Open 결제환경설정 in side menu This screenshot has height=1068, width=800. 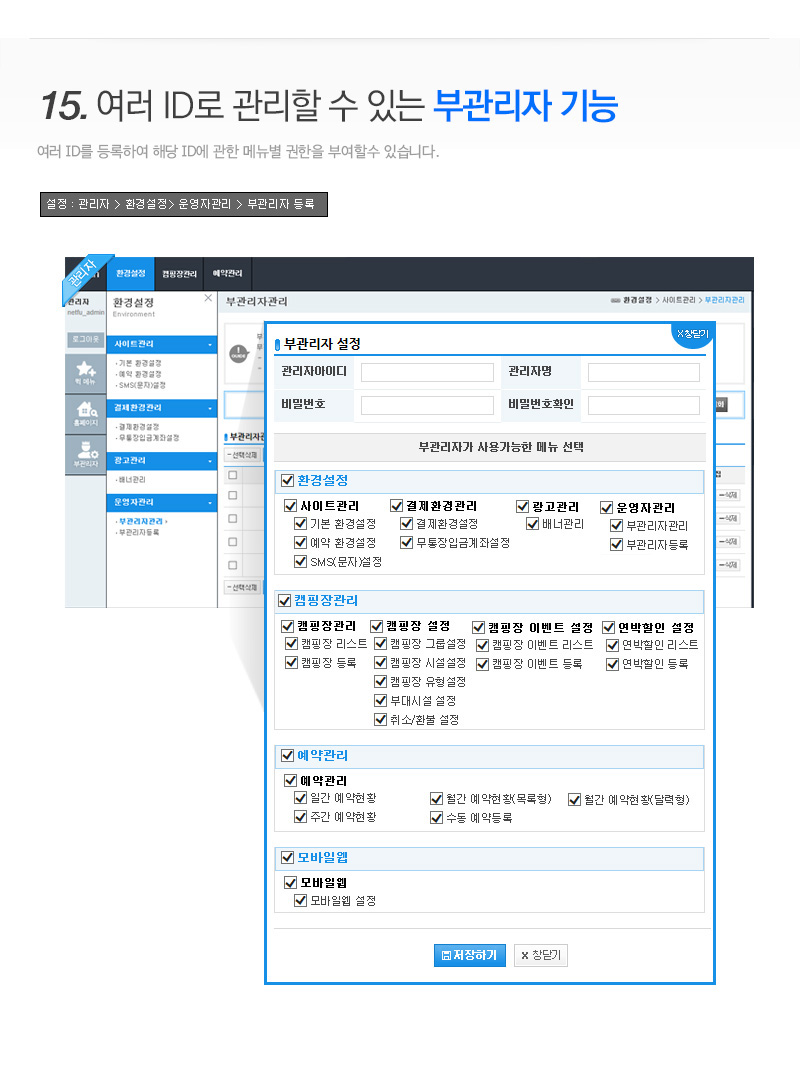[x=138, y=427]
